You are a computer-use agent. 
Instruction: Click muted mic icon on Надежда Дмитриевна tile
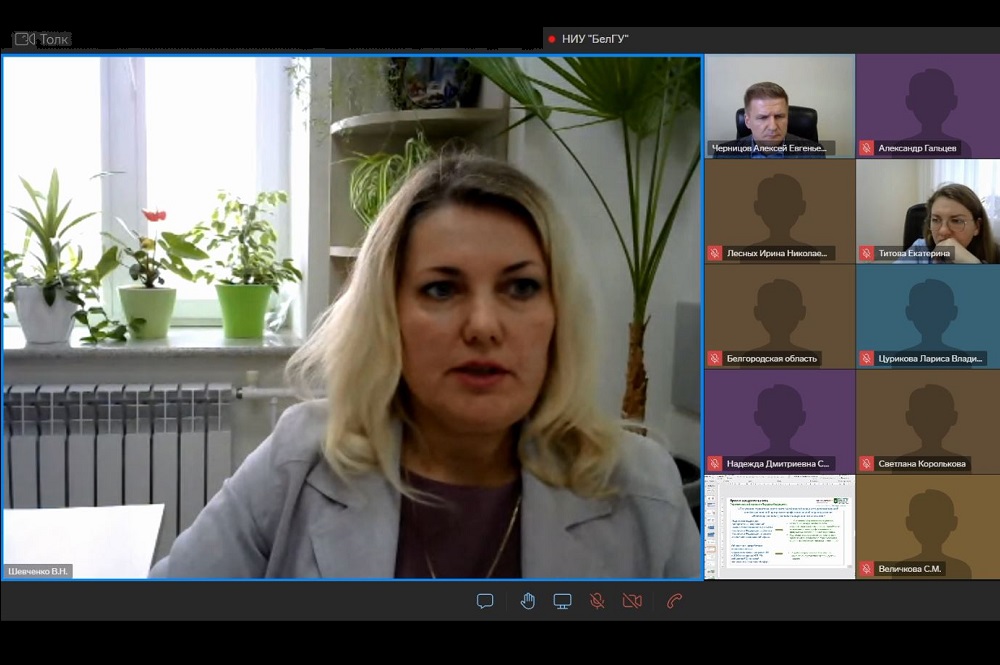[x=715, y=464]
